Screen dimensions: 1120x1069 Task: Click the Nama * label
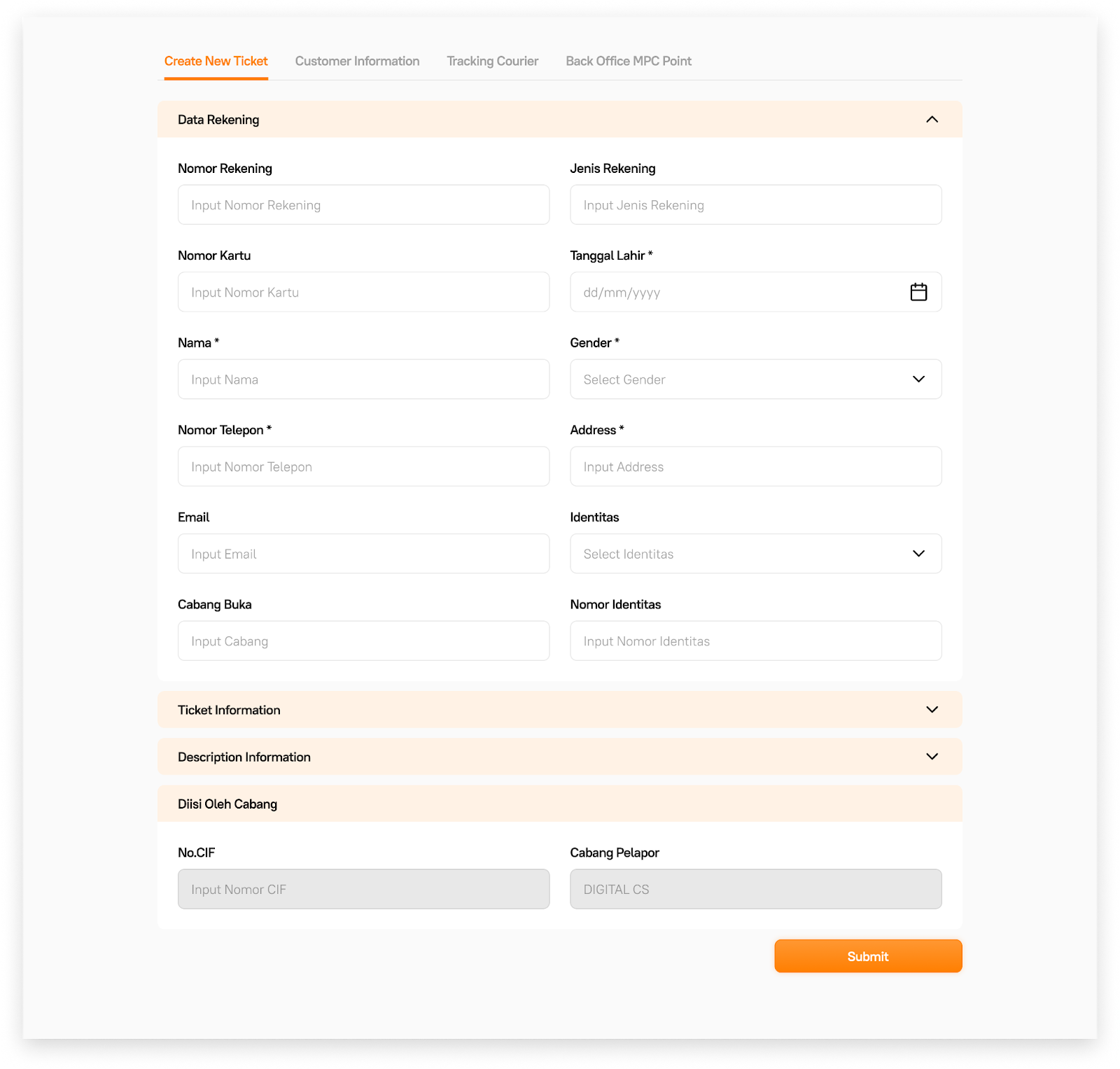199,343
